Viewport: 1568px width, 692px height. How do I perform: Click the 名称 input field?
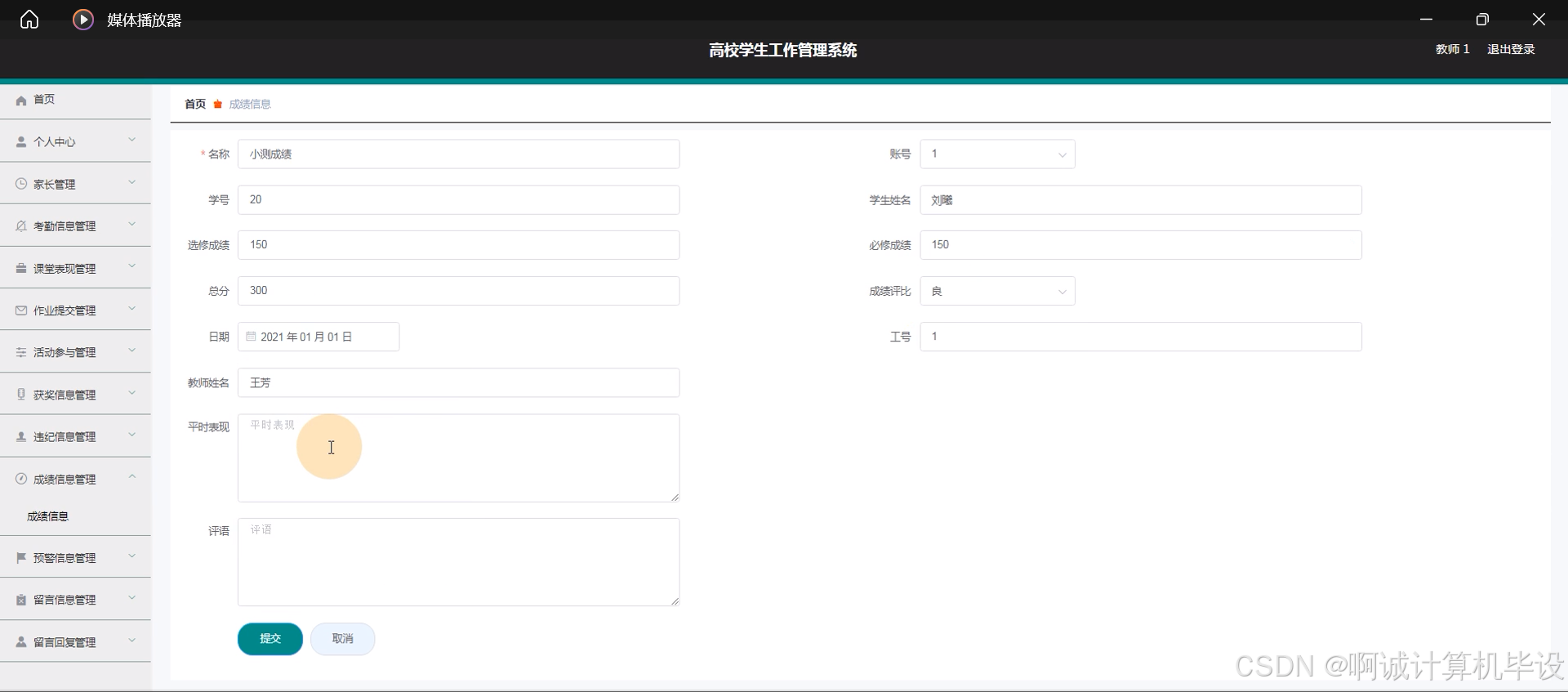(458, 154)
